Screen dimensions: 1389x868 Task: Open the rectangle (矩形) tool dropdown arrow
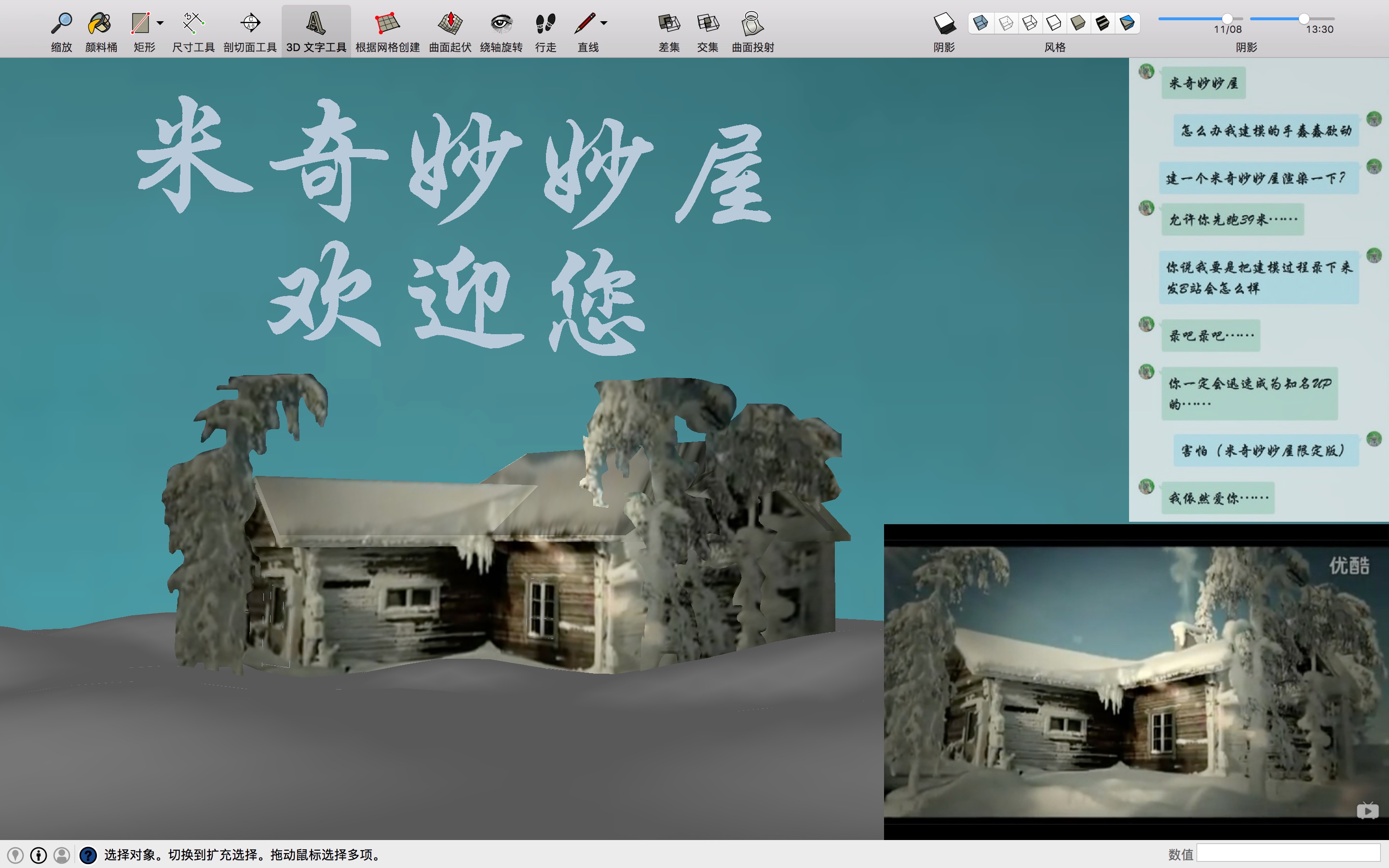(x=160, y=24)
